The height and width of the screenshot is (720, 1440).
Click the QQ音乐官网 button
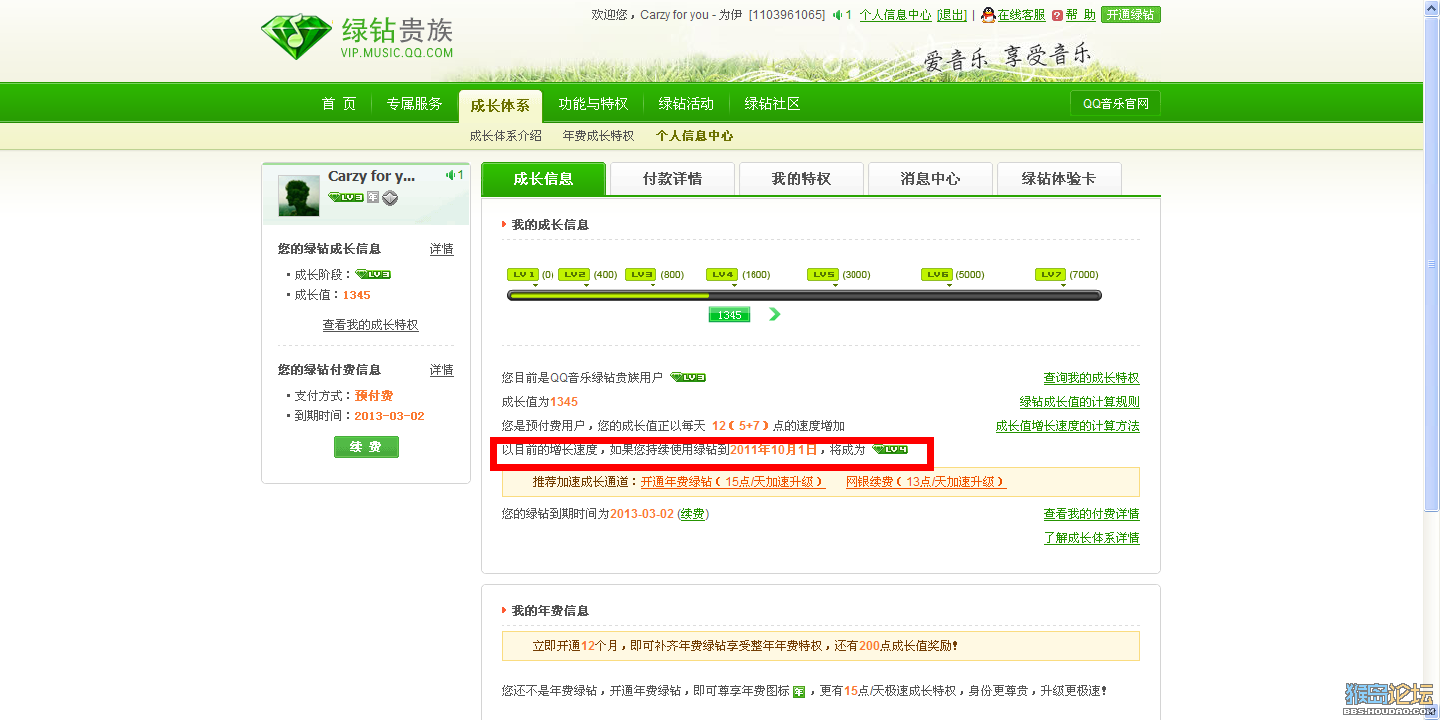[x=1115, y=103]
